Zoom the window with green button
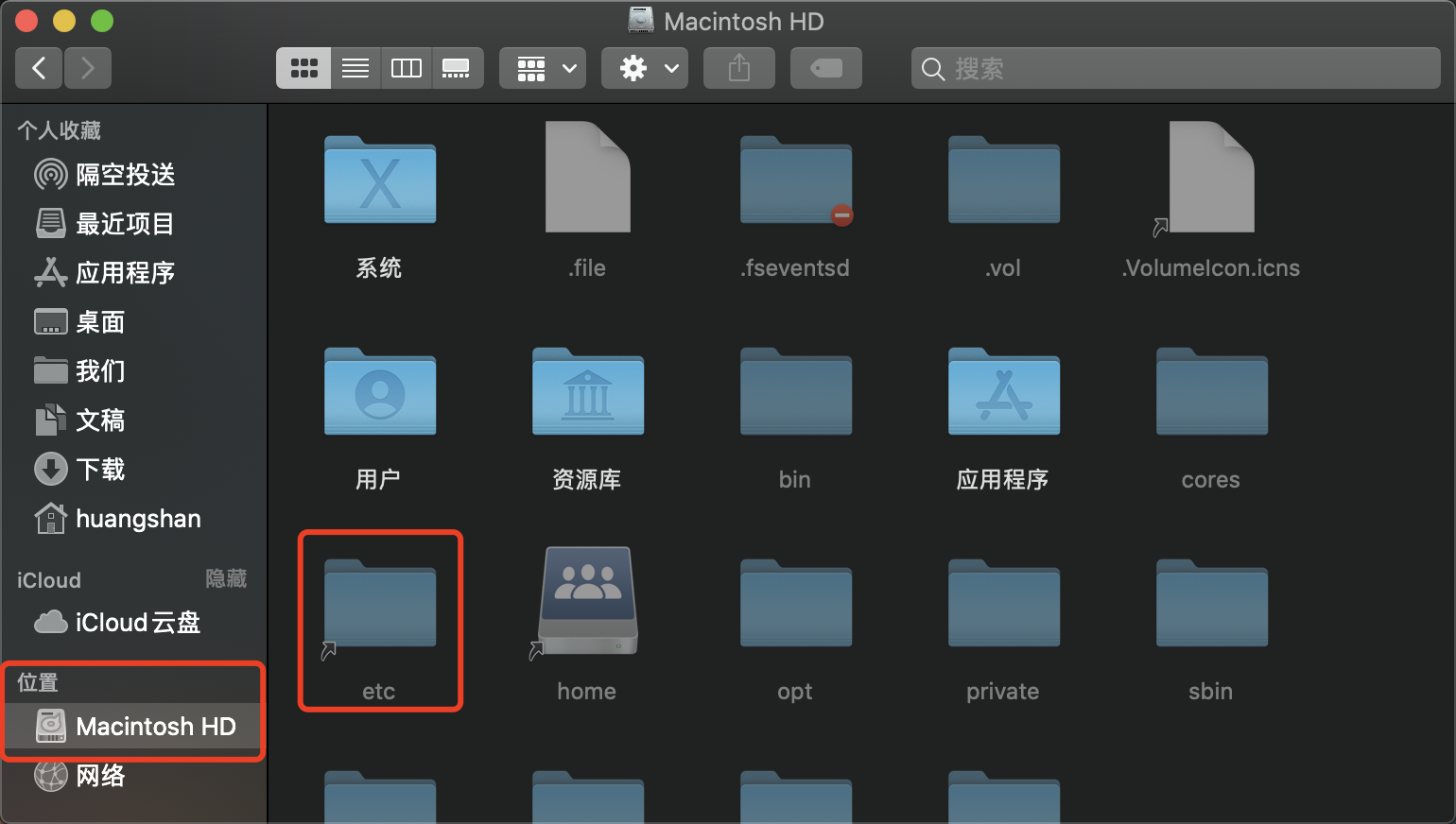 pos(102,21)
